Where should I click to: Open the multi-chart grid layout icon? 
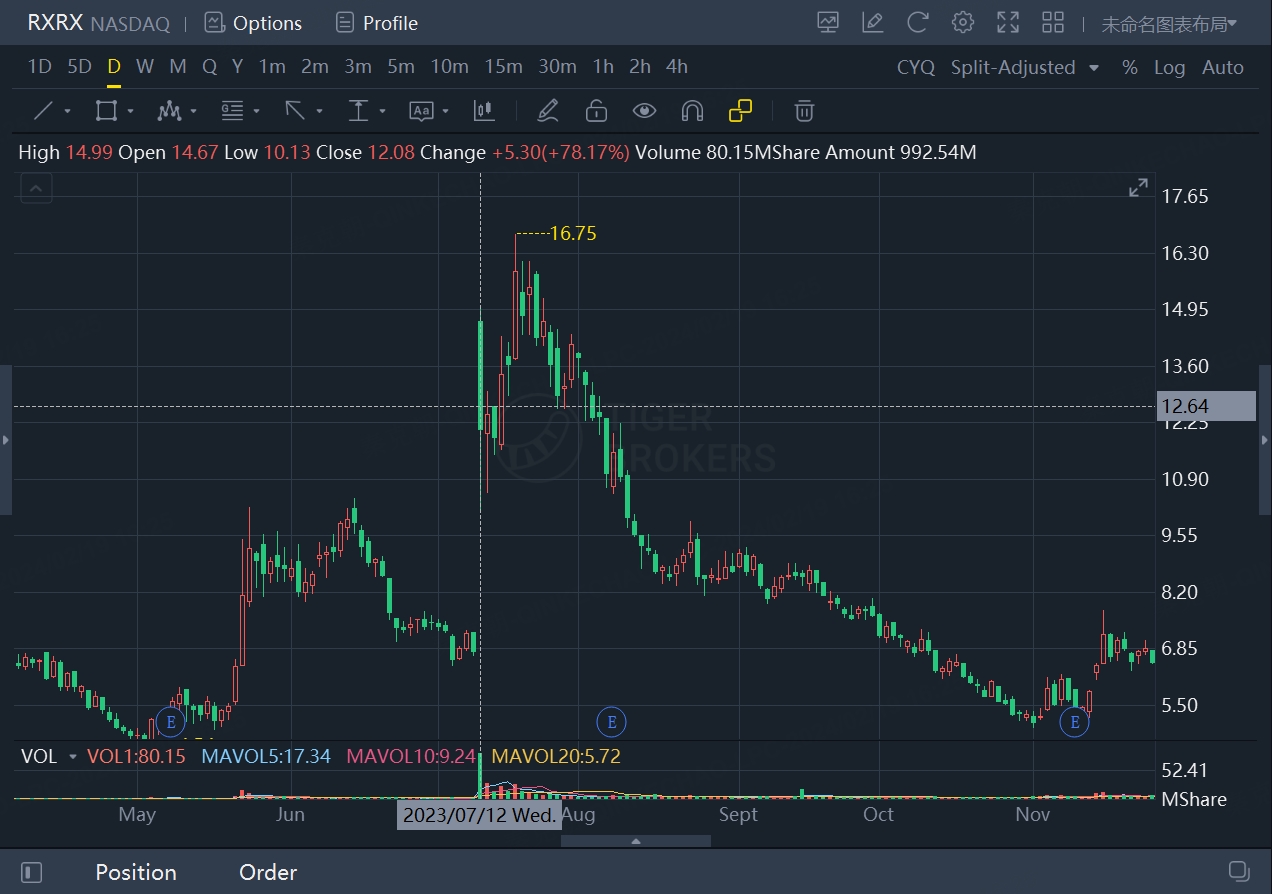tap(1053, 22)
